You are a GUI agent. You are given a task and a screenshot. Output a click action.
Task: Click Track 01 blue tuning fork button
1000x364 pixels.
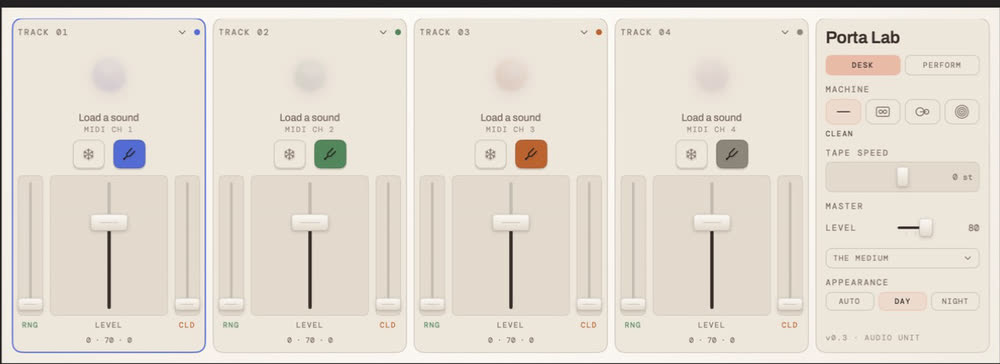coord(129,154)
